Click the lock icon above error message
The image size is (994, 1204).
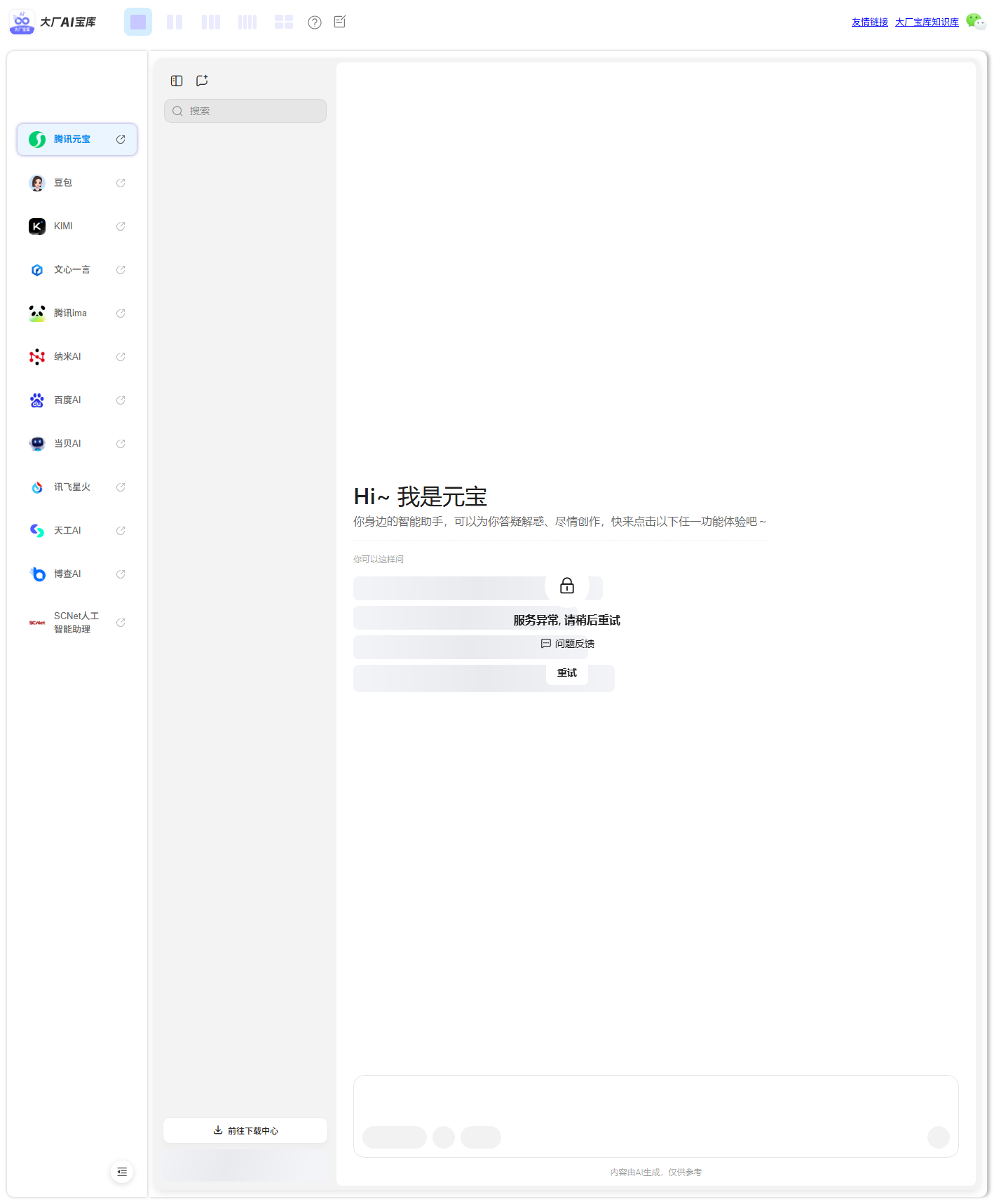[x=567, y=586]
